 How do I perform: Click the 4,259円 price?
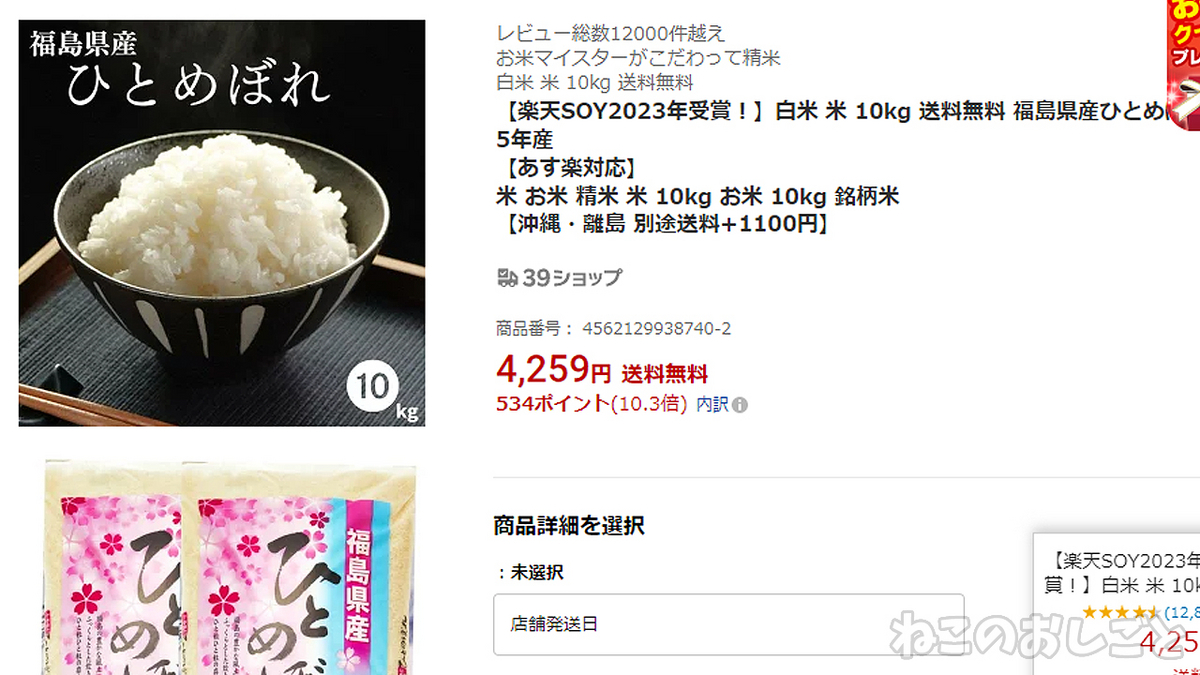coord(553,370)
